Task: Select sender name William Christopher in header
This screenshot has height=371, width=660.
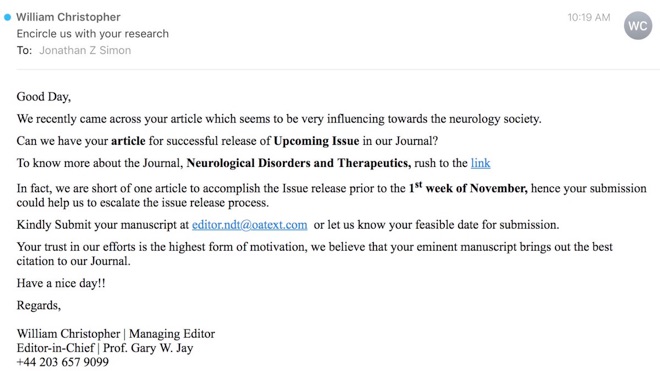Action: [x=68, y=17]
